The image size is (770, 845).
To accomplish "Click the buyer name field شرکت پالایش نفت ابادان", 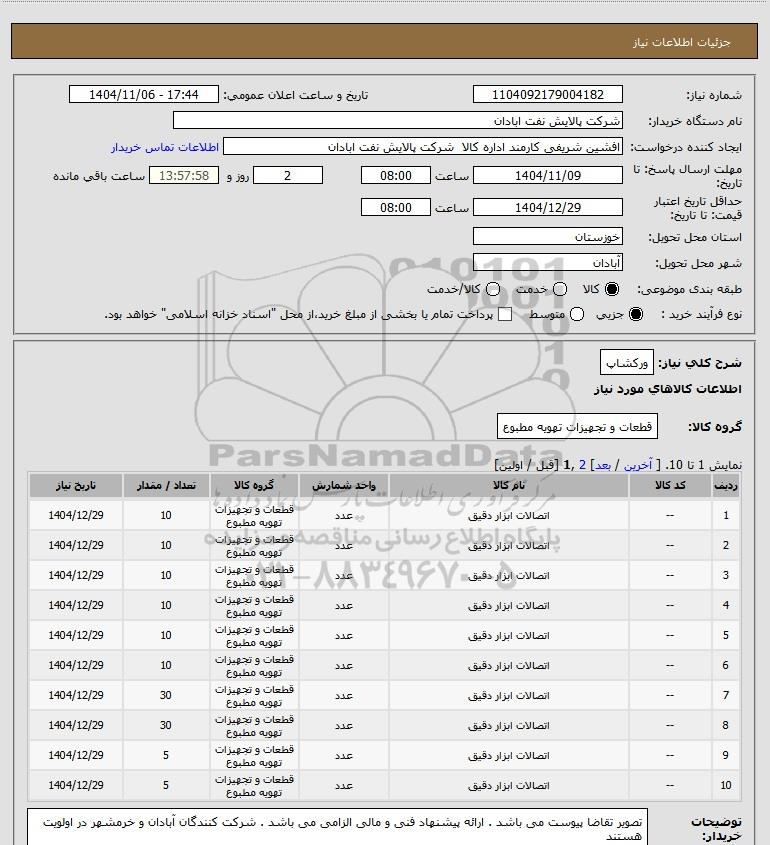I will coord(398,120).
